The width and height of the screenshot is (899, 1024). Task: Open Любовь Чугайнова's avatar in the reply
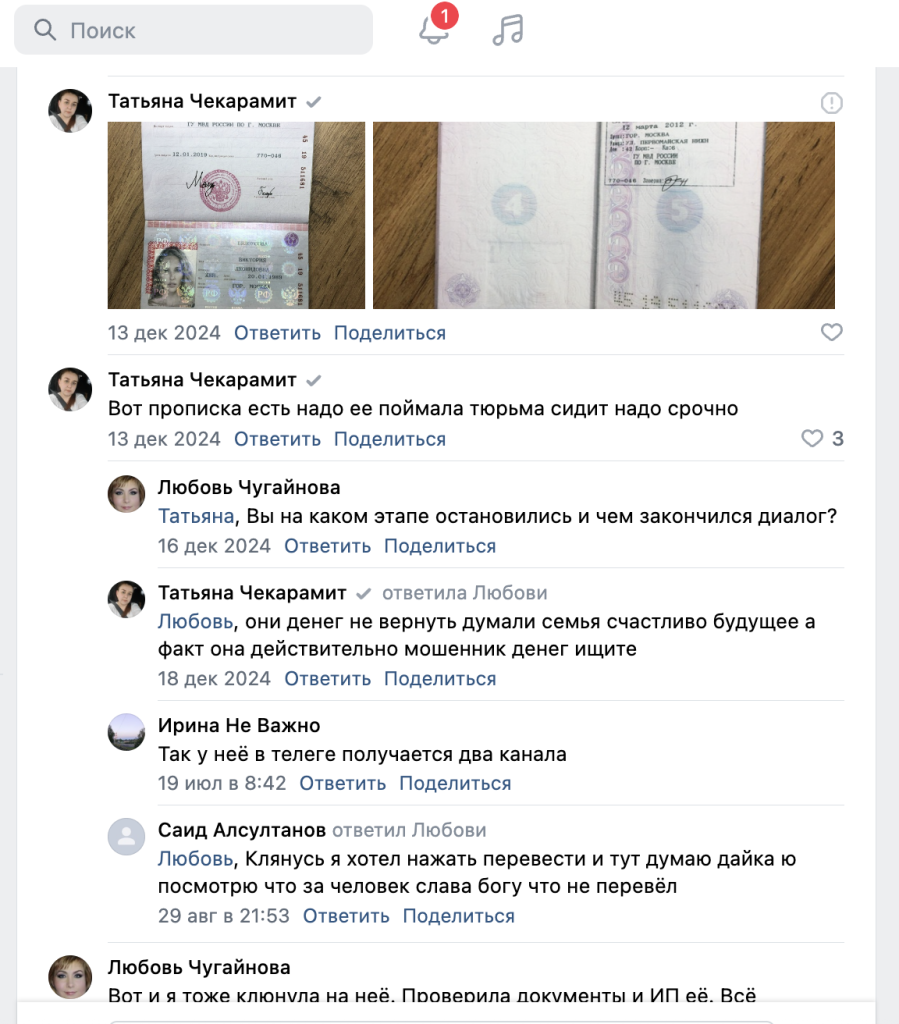click(126, 493)
